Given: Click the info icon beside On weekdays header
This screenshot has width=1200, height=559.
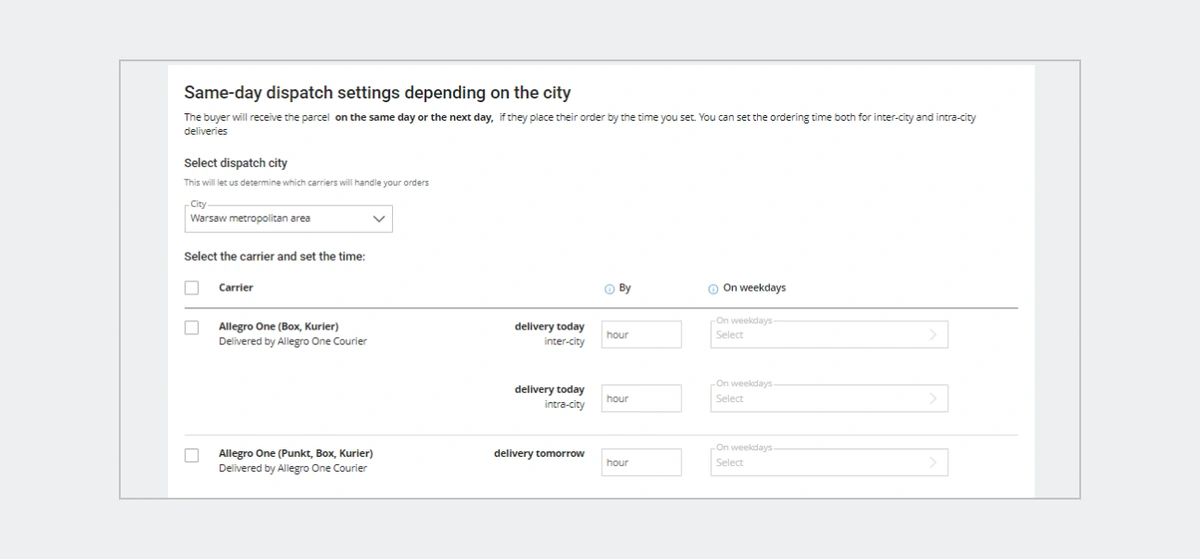Looking at the screenshot, I should pyautogui.click(x=713, y=289).
